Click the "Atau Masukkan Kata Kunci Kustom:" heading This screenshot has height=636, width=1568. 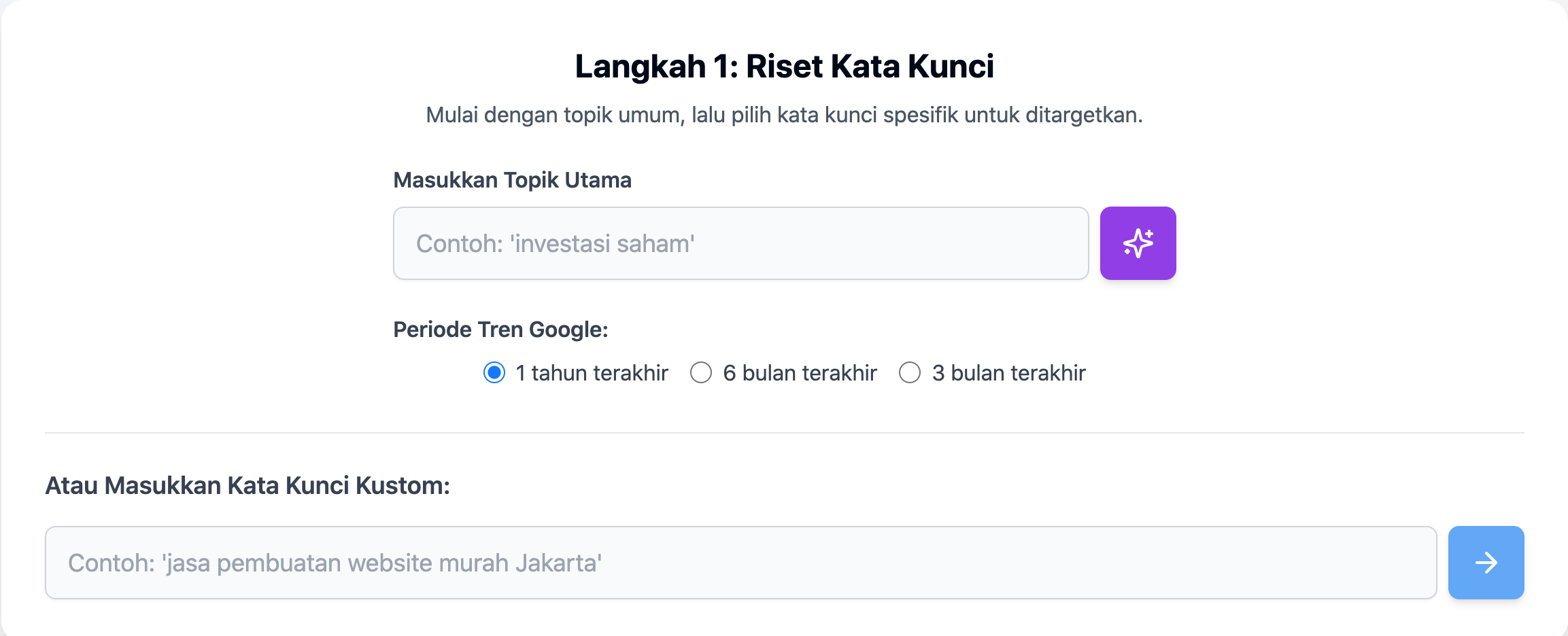pyautogui.click(x=248, y=486)
